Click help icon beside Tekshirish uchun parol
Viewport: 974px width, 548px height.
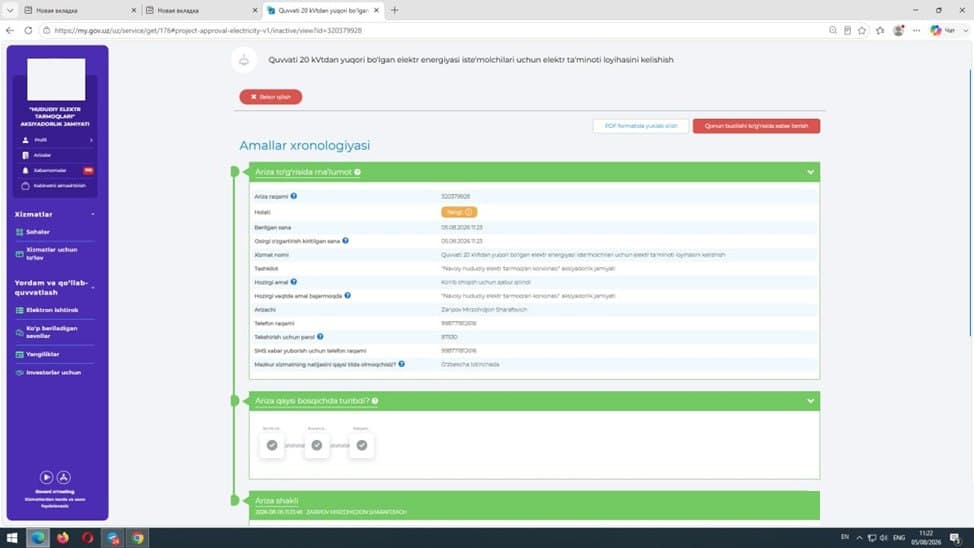(x=321, y=336)
